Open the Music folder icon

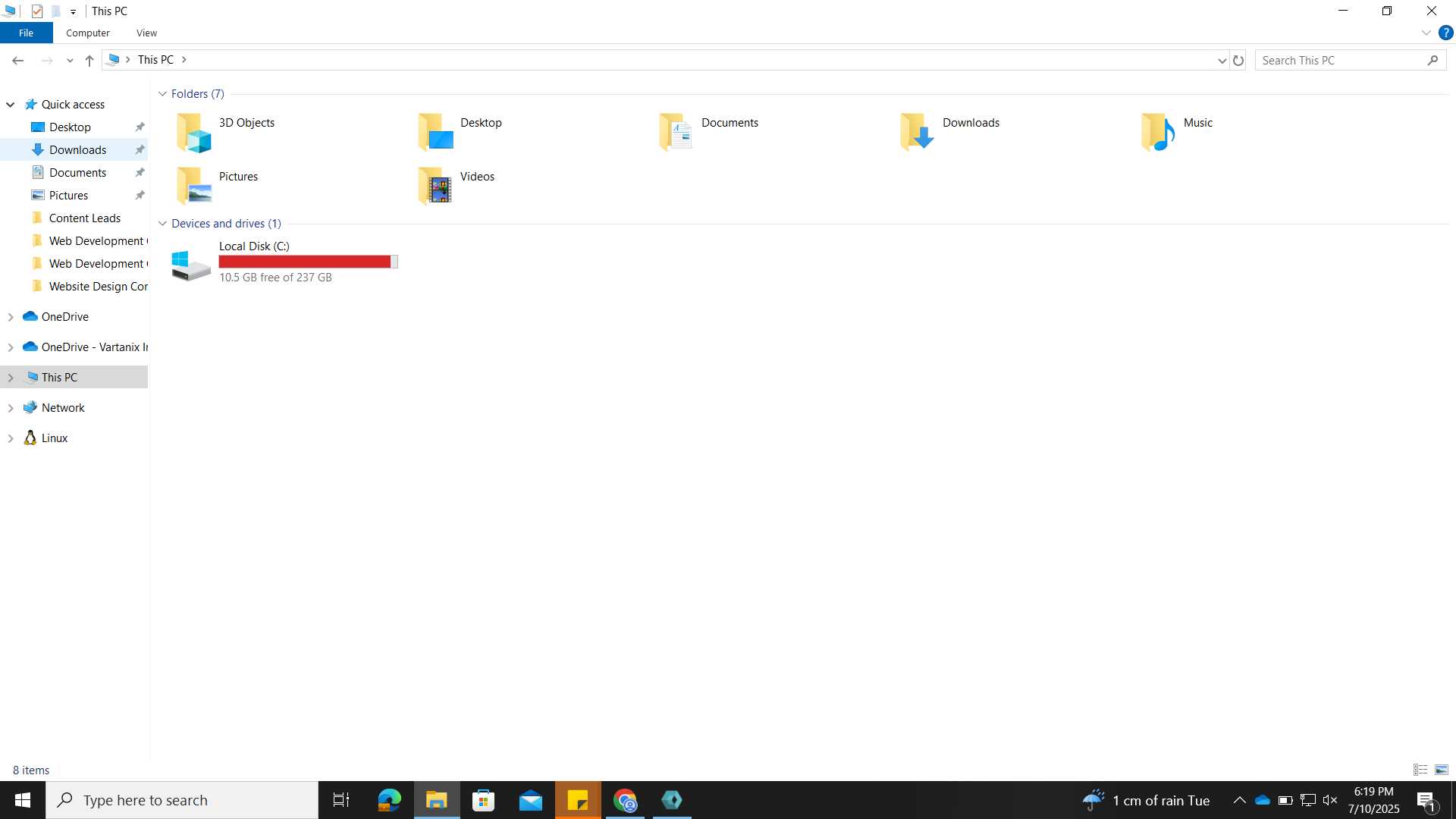click(x=1159, y=132)
